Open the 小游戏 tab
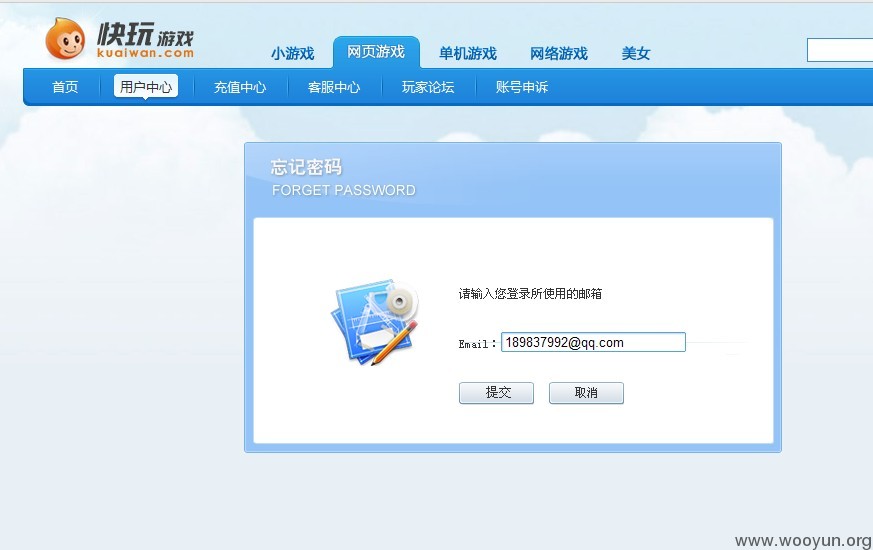This screenshot has width=873, height=550. pos(293,53)
